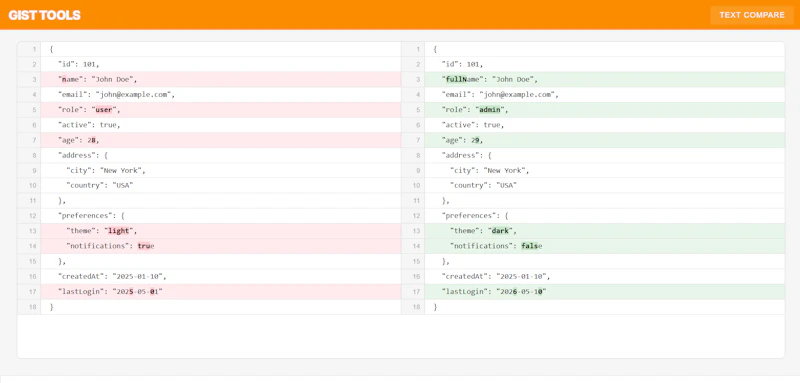The width and height of the screenshot is (800, 383).
Task: Select right line "id": 101
Action: [605, 64]
